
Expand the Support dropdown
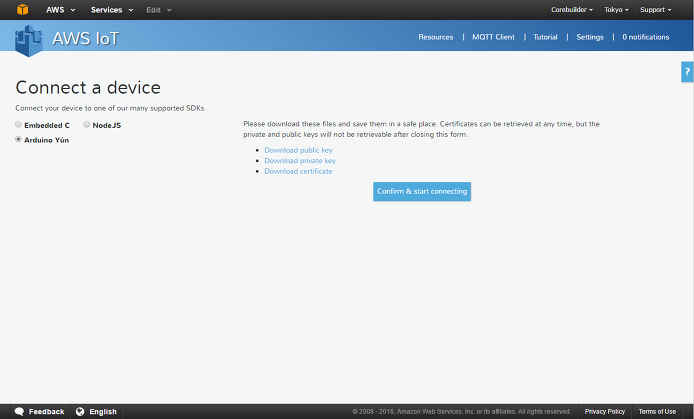point(655,10)
